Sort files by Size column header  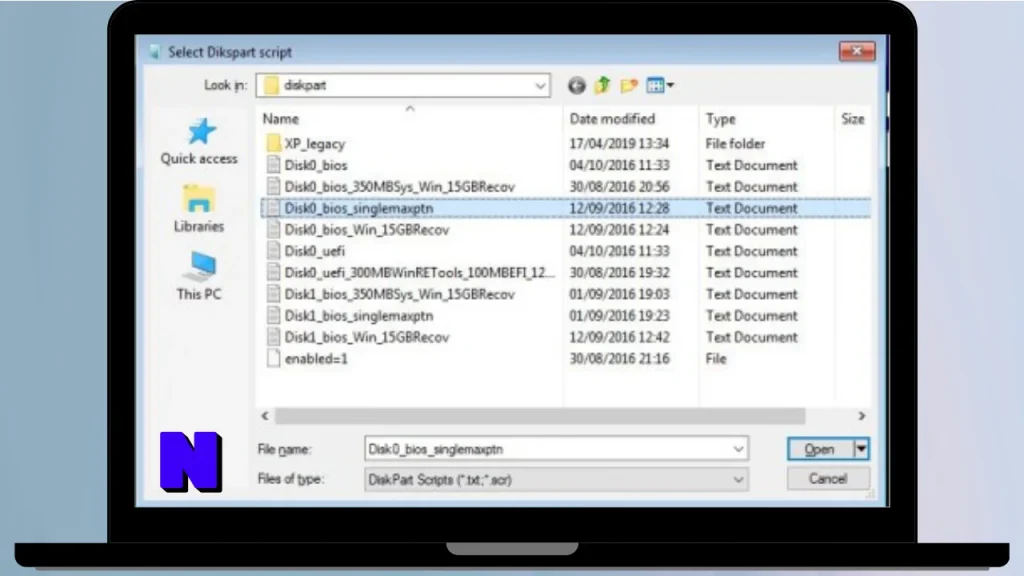(853, 119)
